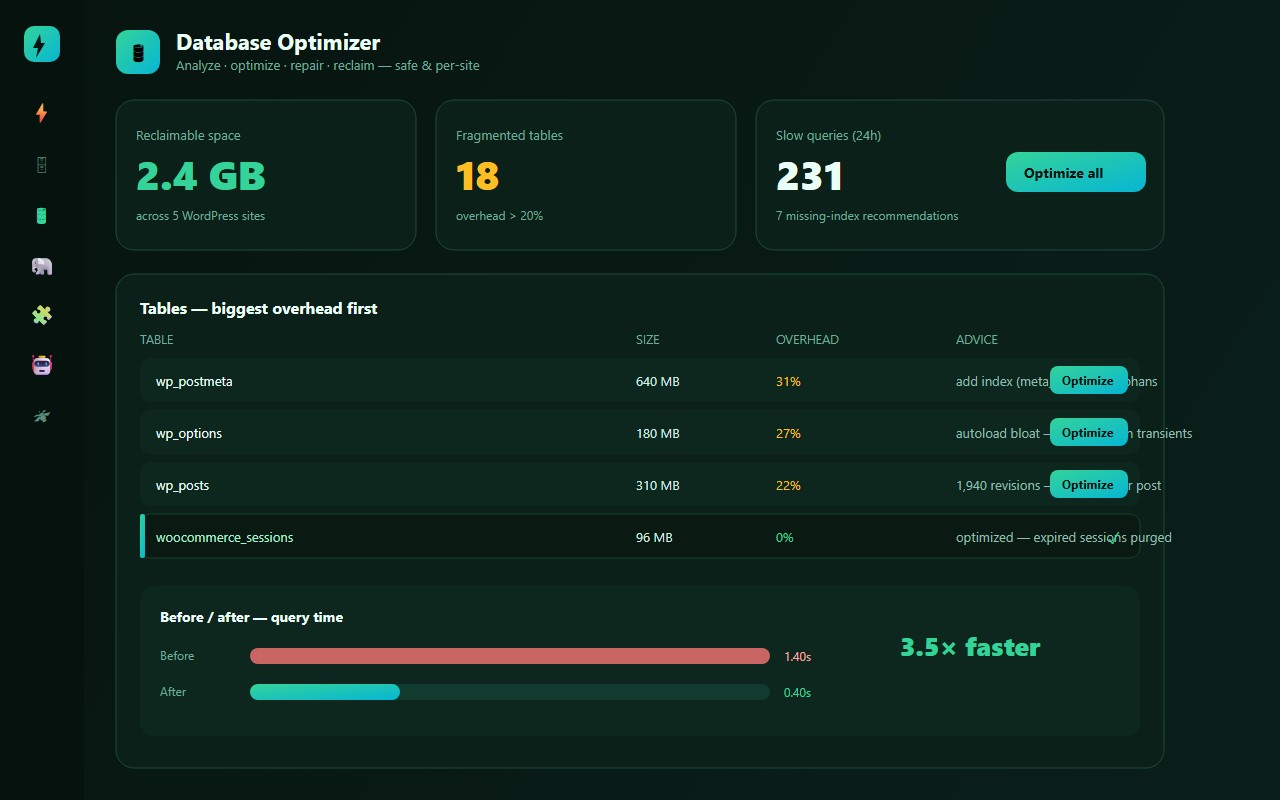The width and height of the screenshot is (1280, 800).
Task: Click Optimize for the wp_posts table
Action: [x=1089, y=484]
